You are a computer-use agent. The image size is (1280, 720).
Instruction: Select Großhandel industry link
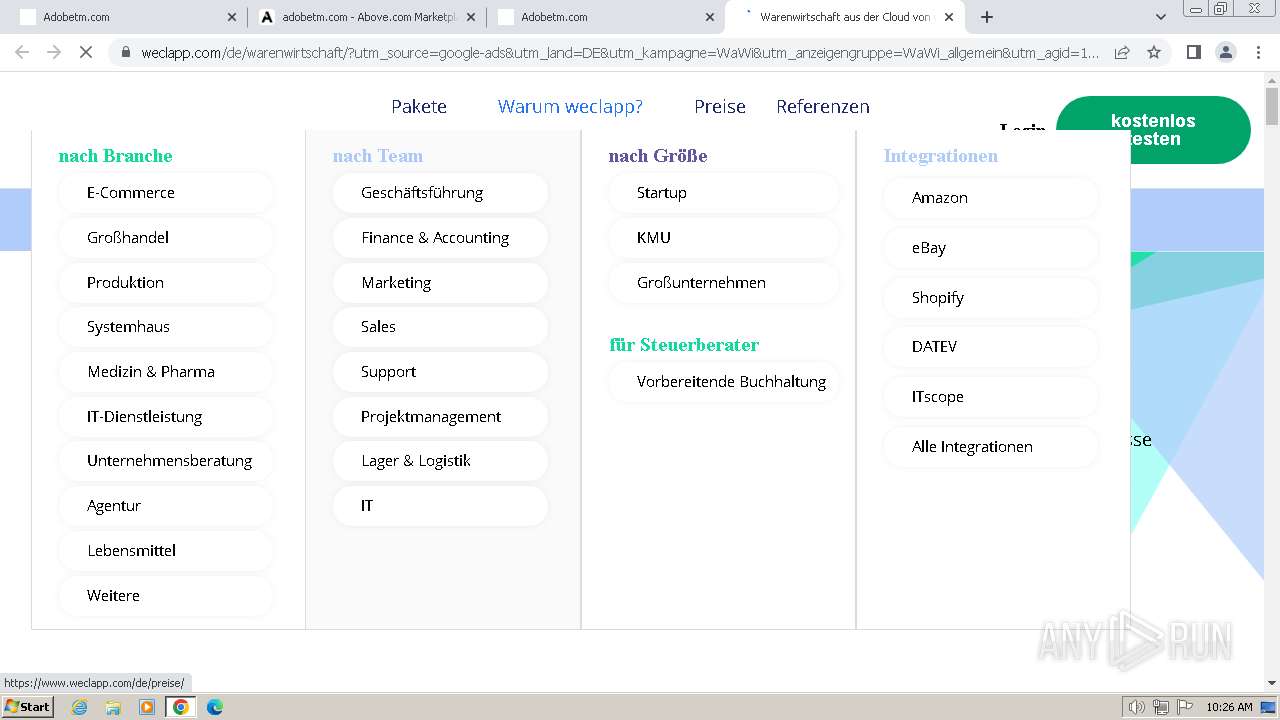(166, 238)
